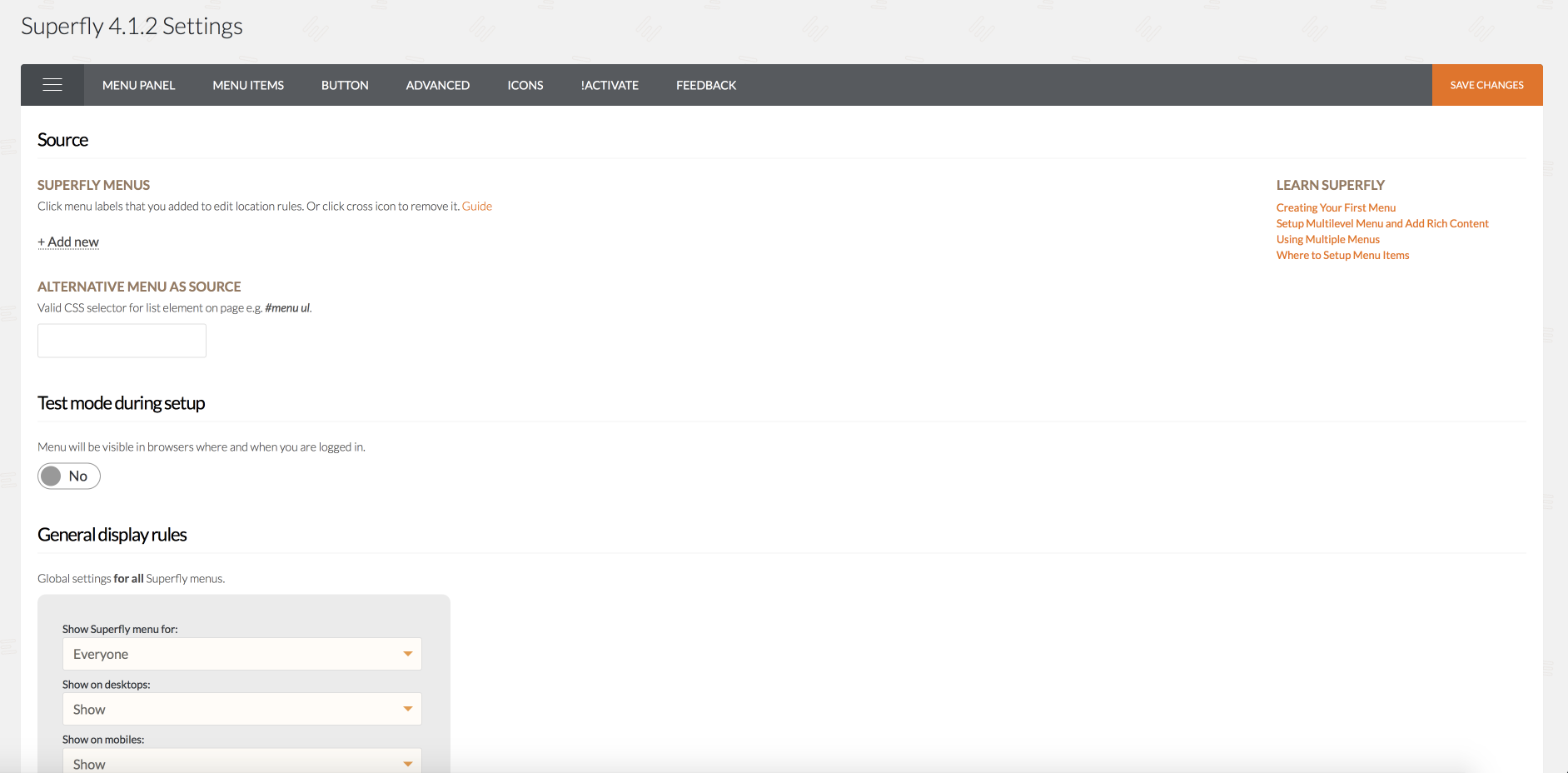Viewport: 1568px width, 773px height.
Task: Open Setup Multilevel Menu and Add Rich Content
Action: pos(1382,224)
